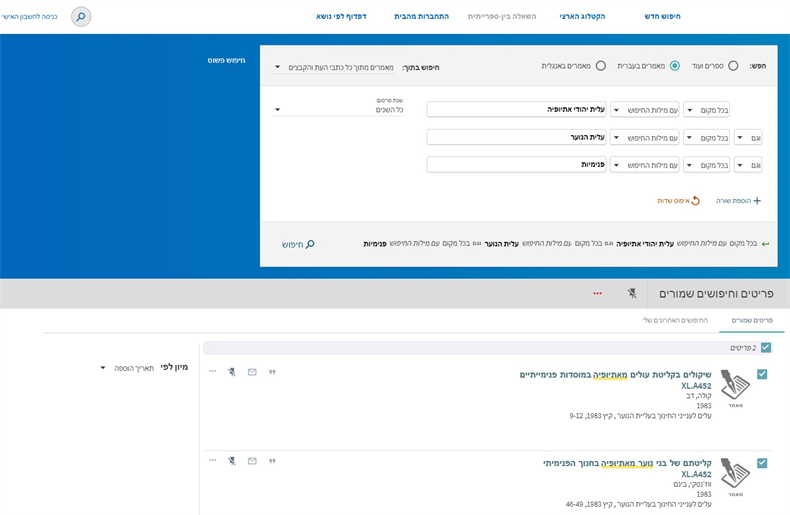Image resolution: width=790 pixels, height=515 pixels.
Task: Select the מאמרים באנגלית radio button
Action: (600, 66)
